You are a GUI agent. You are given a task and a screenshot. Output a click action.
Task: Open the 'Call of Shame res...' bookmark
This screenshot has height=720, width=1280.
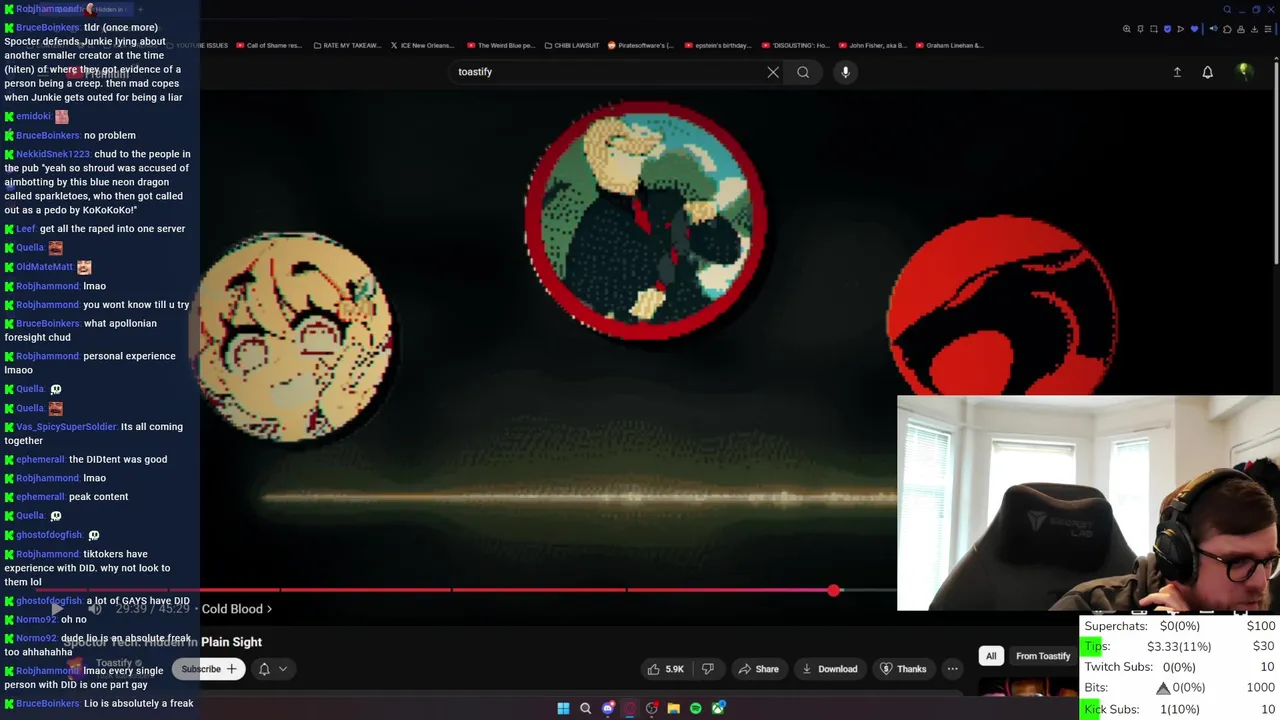tap(268, 45)
